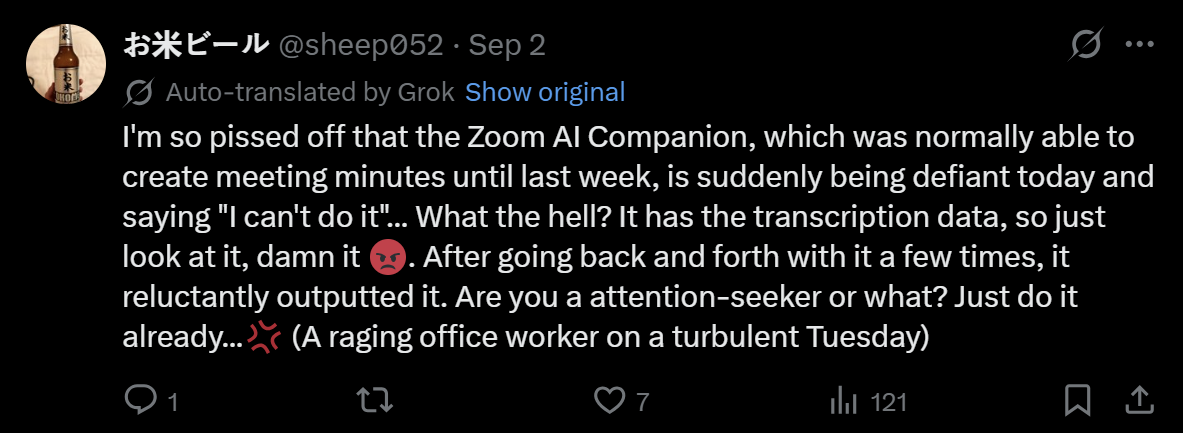
Task: Click the share post icon
Action: pyautogui.click(x=1139, y=401)
